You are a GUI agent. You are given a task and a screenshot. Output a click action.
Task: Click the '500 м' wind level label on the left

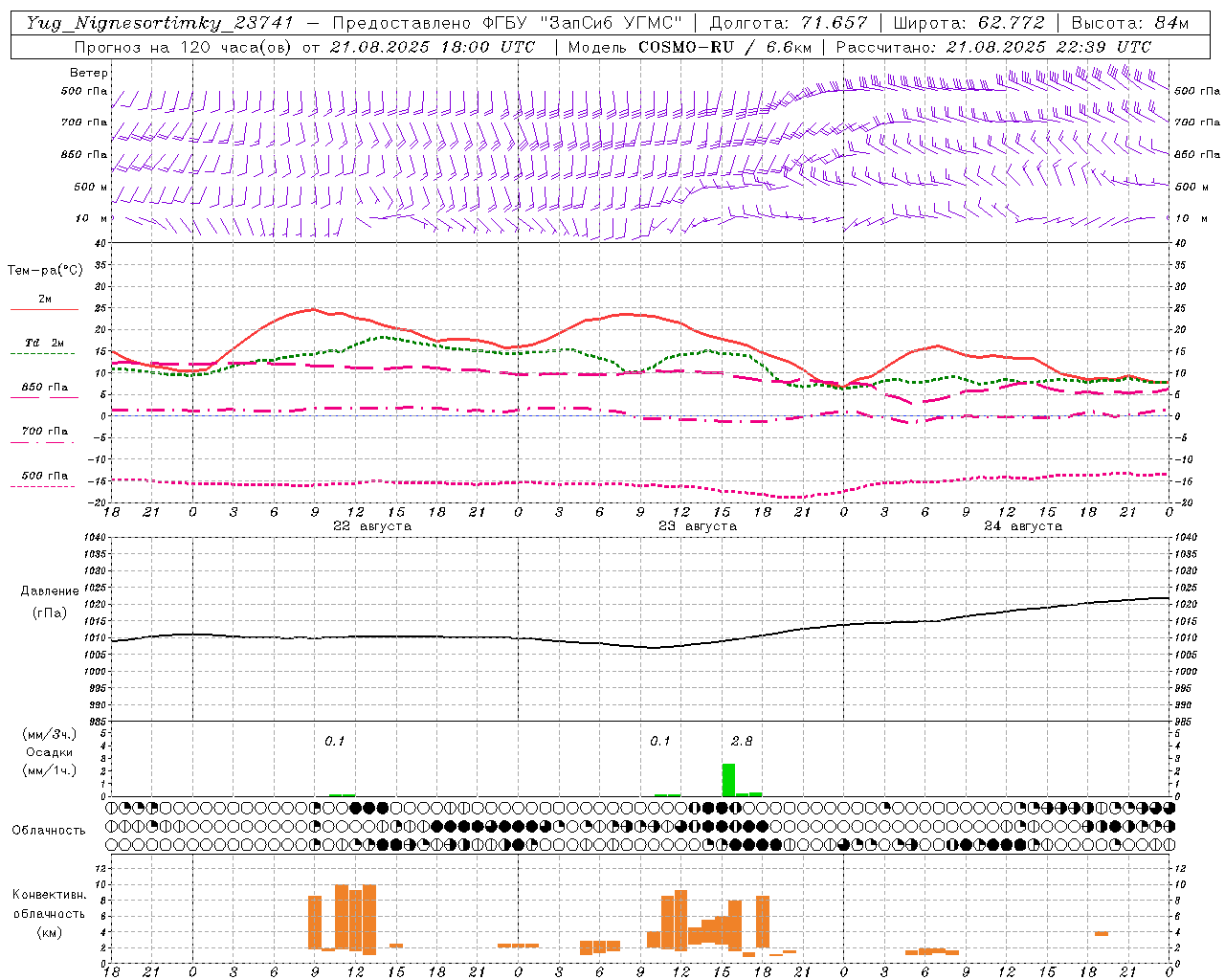click(x=91, y=187)
